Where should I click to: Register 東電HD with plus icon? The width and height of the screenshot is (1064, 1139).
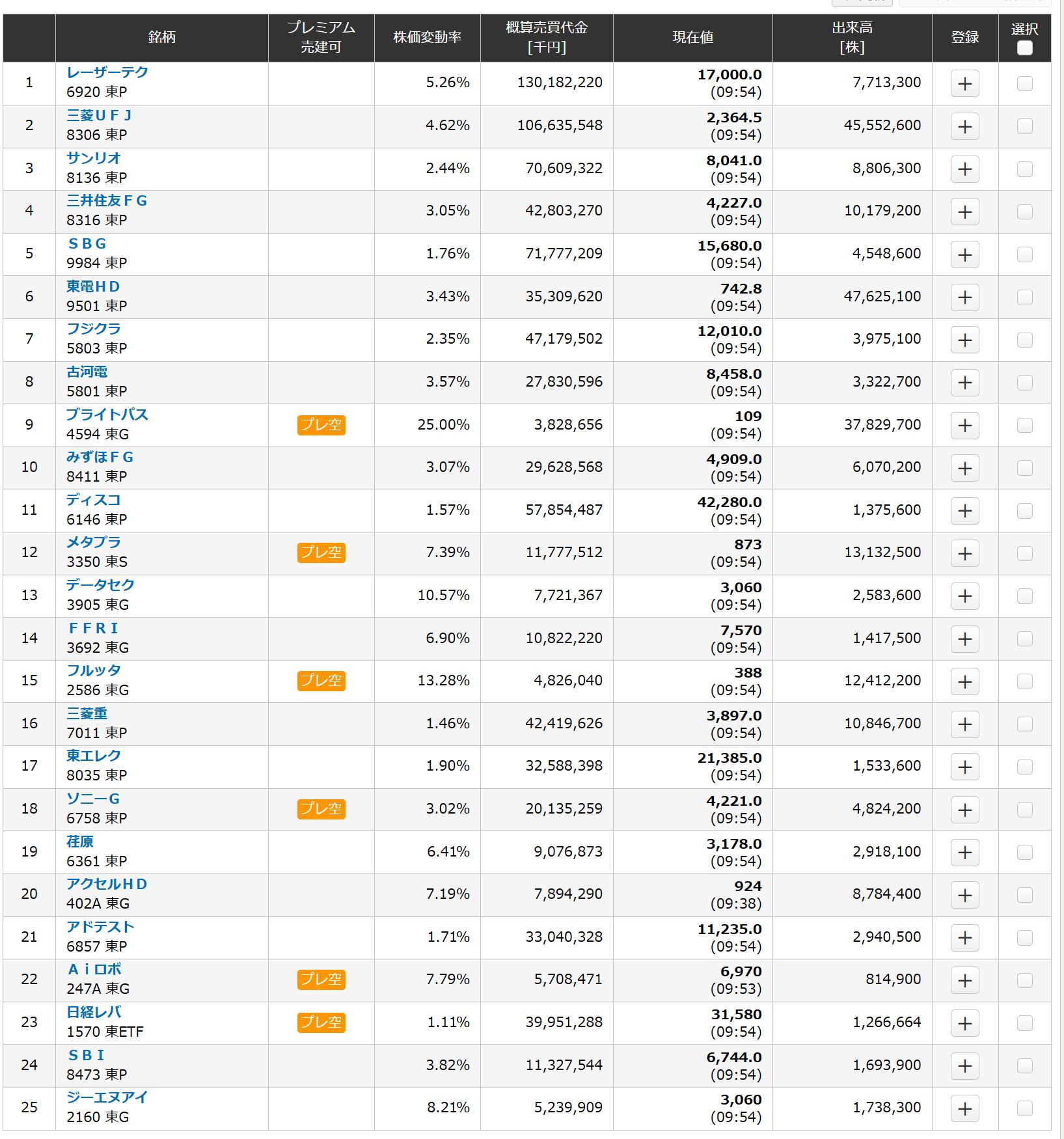(964, 297)
